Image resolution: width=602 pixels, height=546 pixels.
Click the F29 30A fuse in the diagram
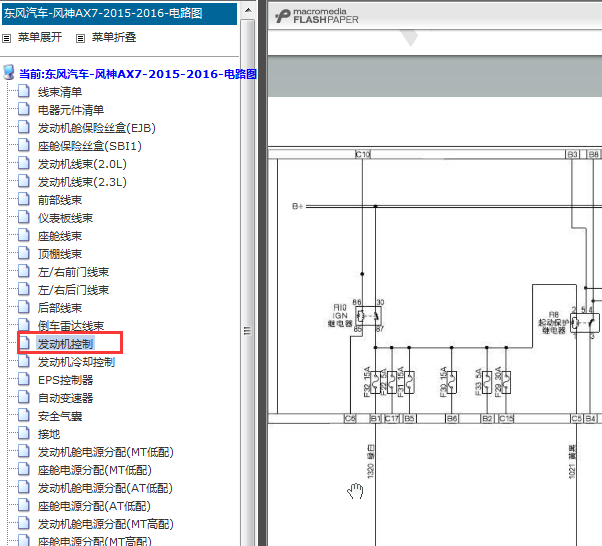(x=506, y=382)
